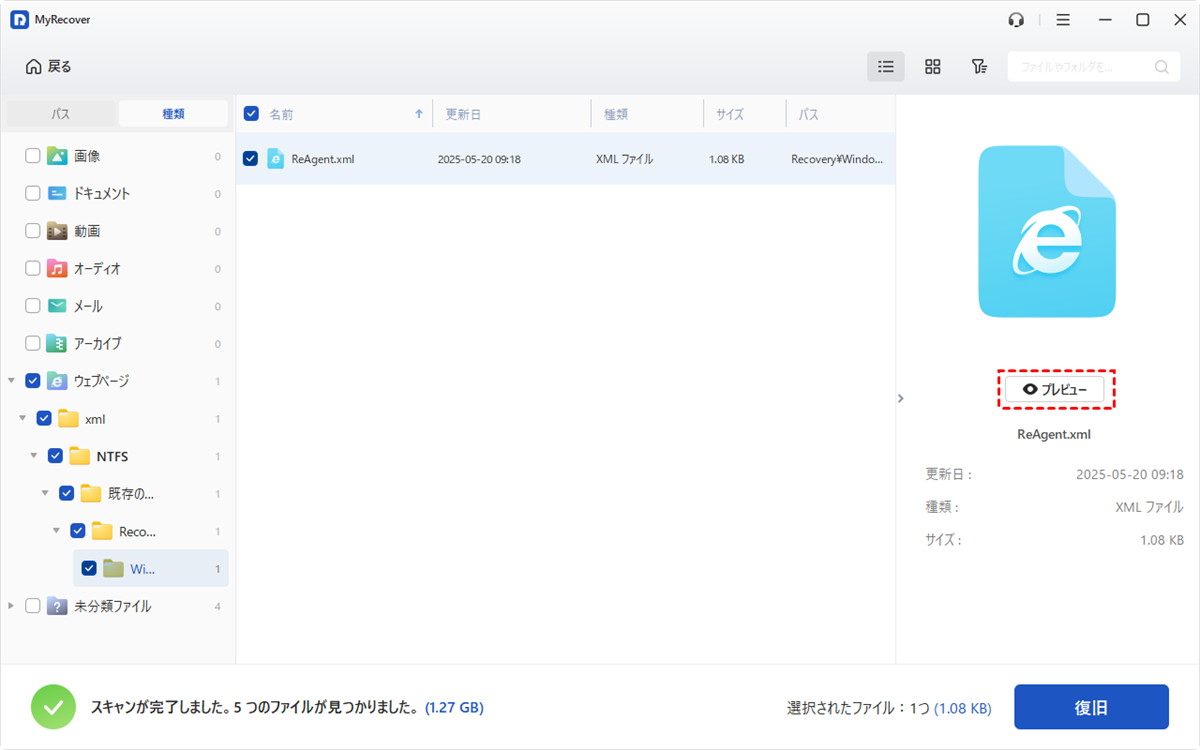Uncheck the ReAgent.xml row checkbox
The width and height of the screenshot is (1200, 750).
click(x=251, y=158)
